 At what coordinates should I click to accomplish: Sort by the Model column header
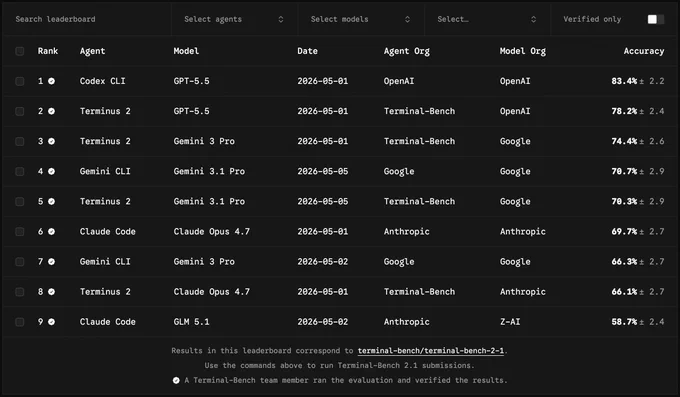click(186, 51)
